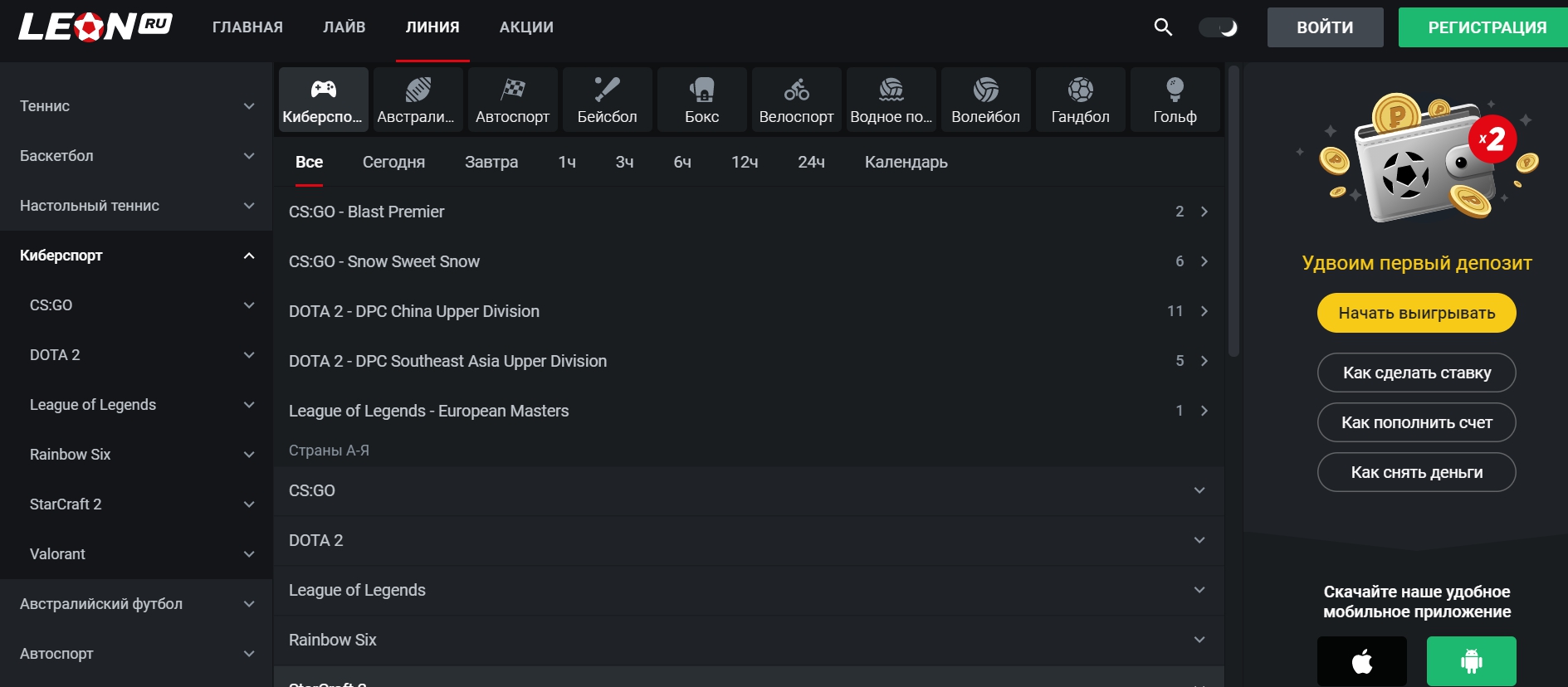1568x687 pixels.
Task: Filter events by 1ч
Action: pos(567,162)
